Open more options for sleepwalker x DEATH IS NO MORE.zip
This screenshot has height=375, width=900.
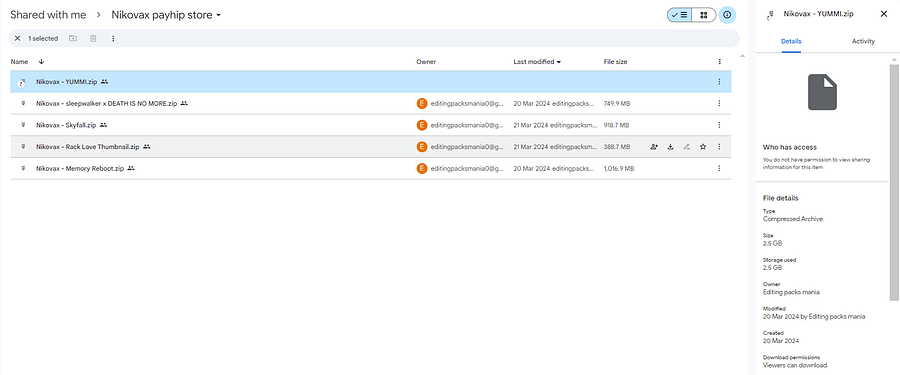pos(719,103)
